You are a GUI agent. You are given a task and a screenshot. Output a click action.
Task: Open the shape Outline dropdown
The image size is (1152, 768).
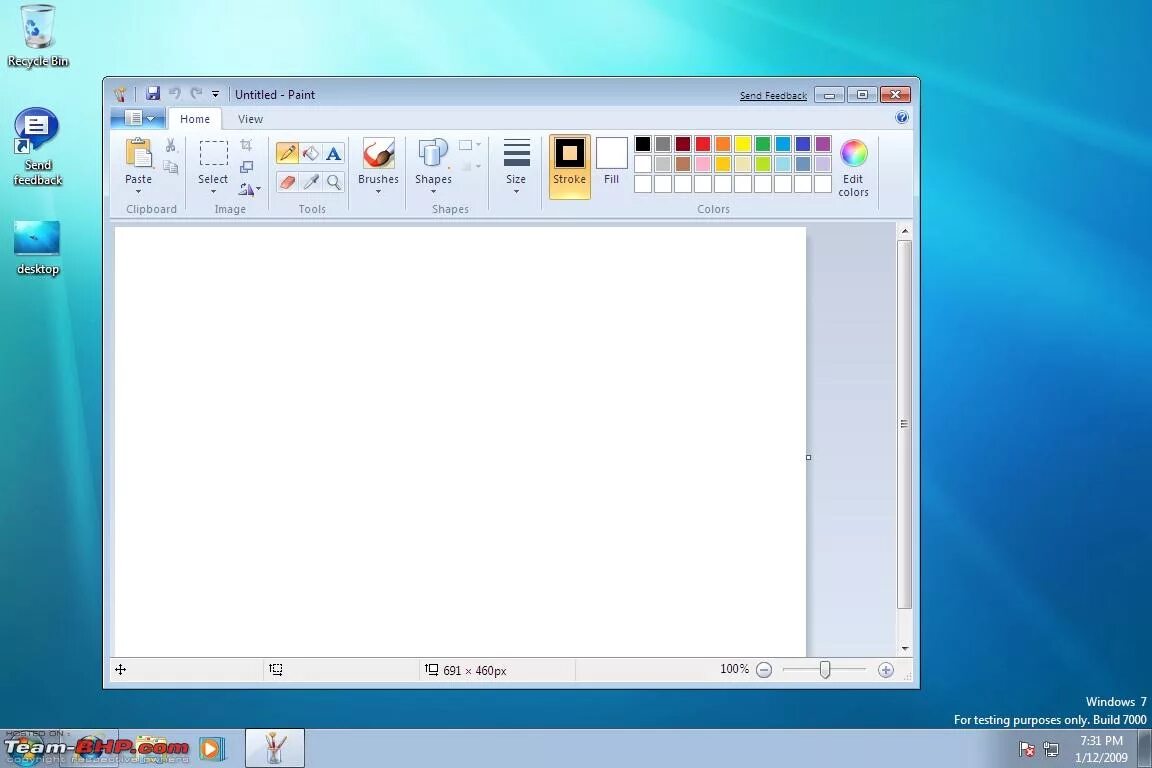coord(469,146)
